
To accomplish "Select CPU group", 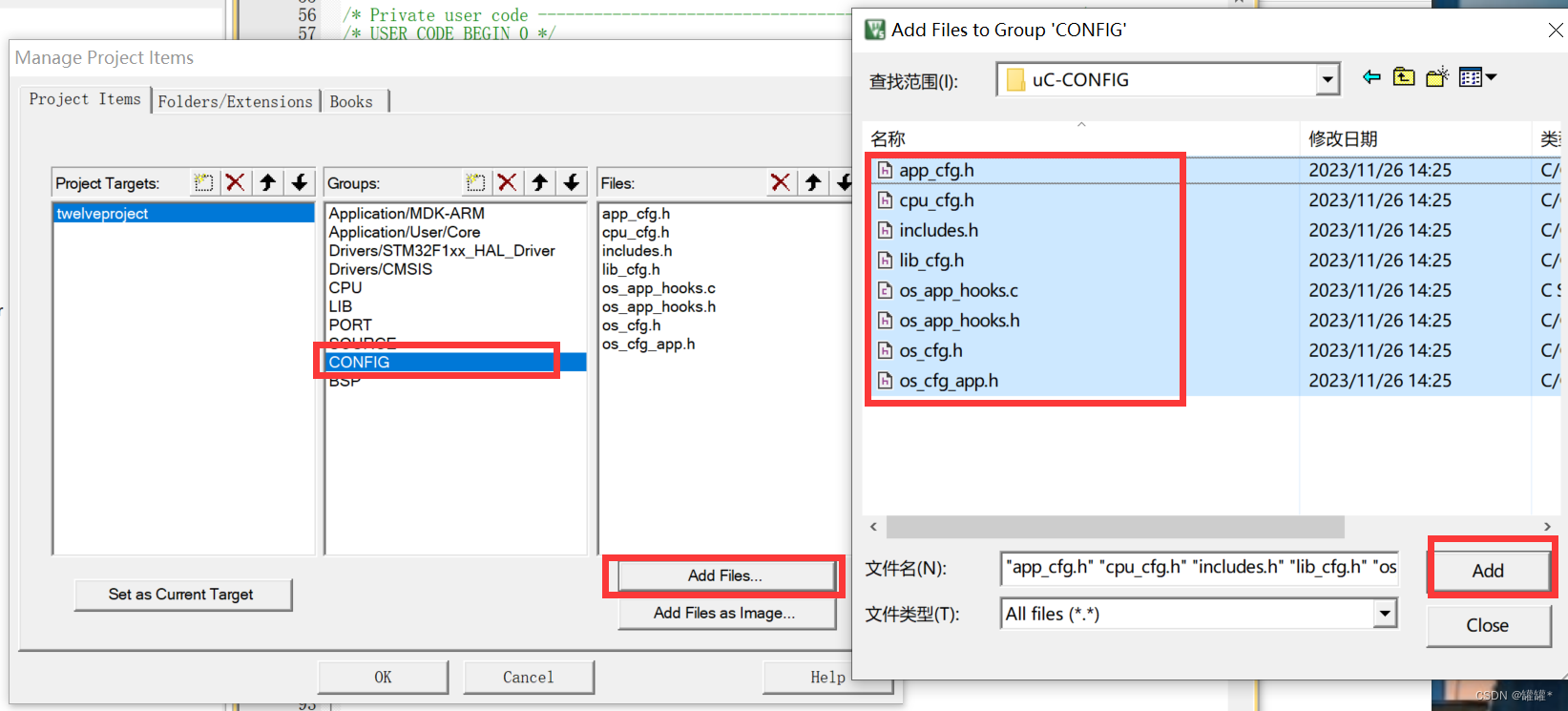I will (x=345, y=288).
